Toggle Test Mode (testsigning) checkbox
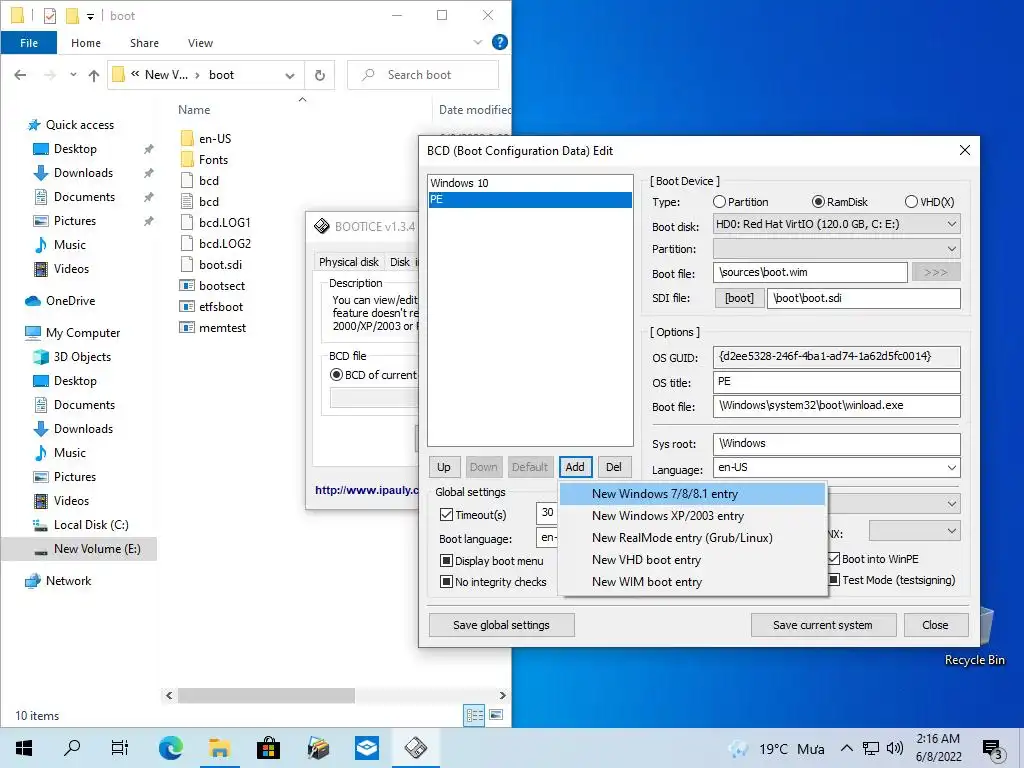The width and height of the screenshot is (1024, 768). 834,579
